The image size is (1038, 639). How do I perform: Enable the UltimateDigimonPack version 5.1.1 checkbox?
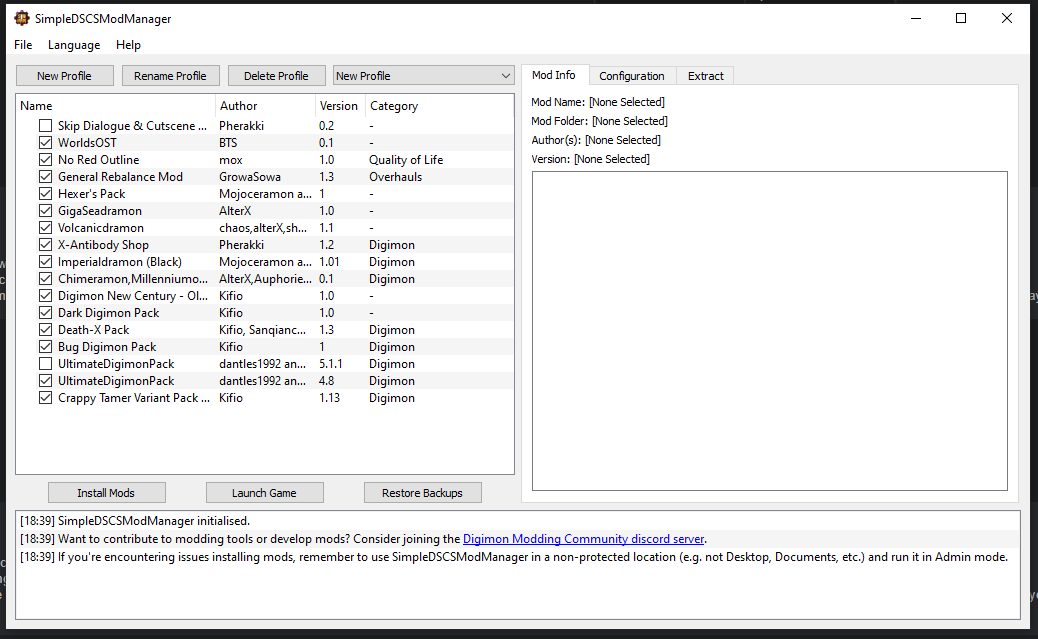pos(45,364)
